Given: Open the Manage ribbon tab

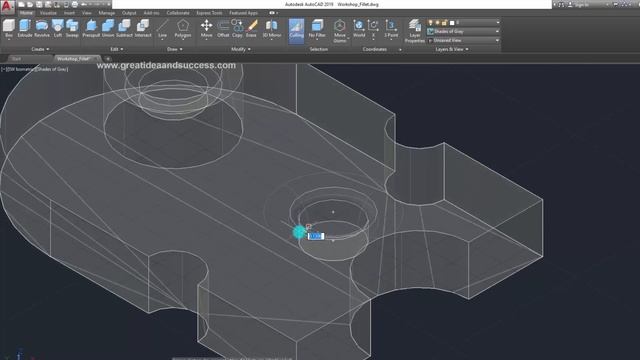Looking at the screenshot, I should coord(107,13).
